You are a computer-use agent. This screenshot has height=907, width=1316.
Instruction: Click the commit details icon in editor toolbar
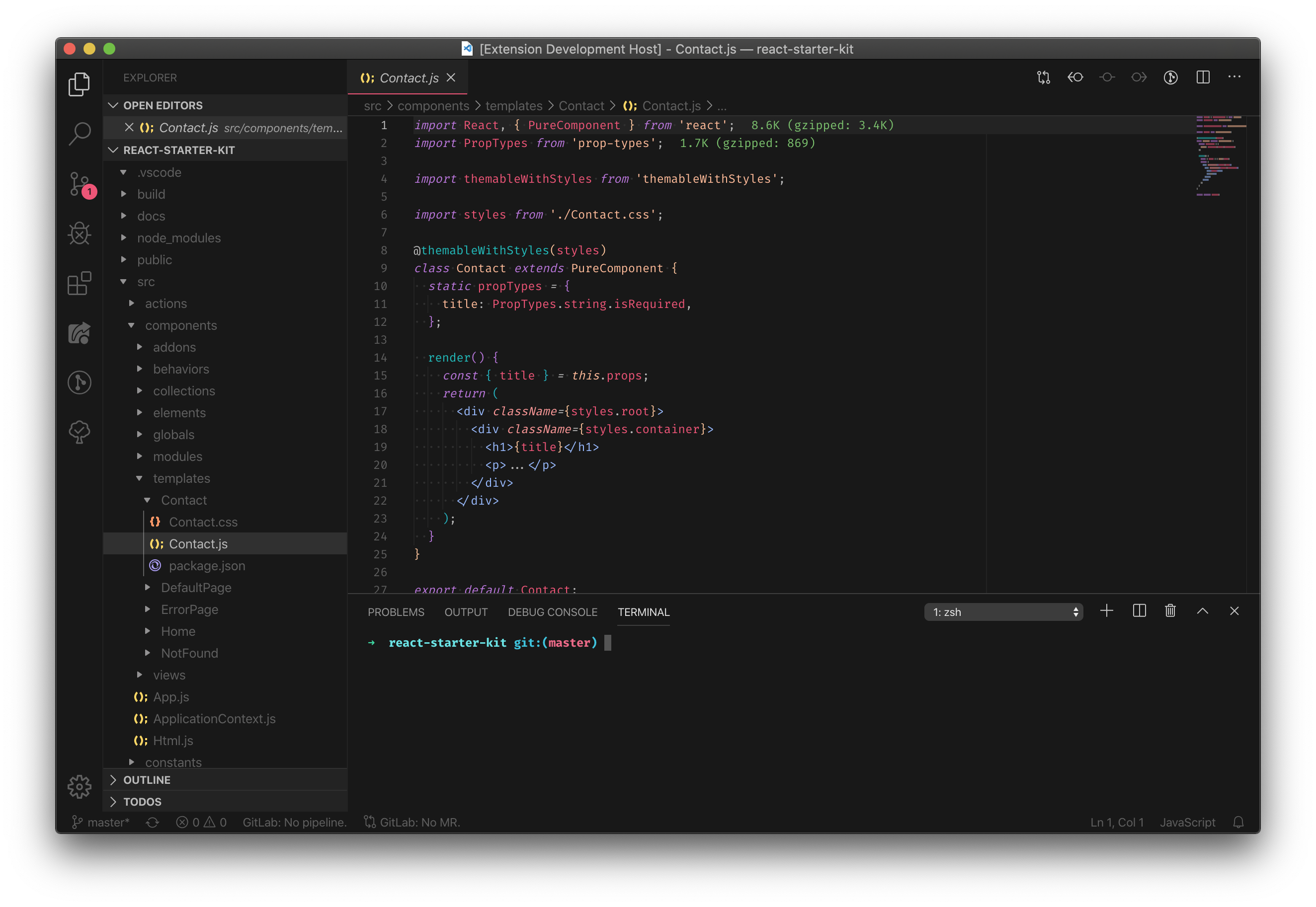[1107, 77]
